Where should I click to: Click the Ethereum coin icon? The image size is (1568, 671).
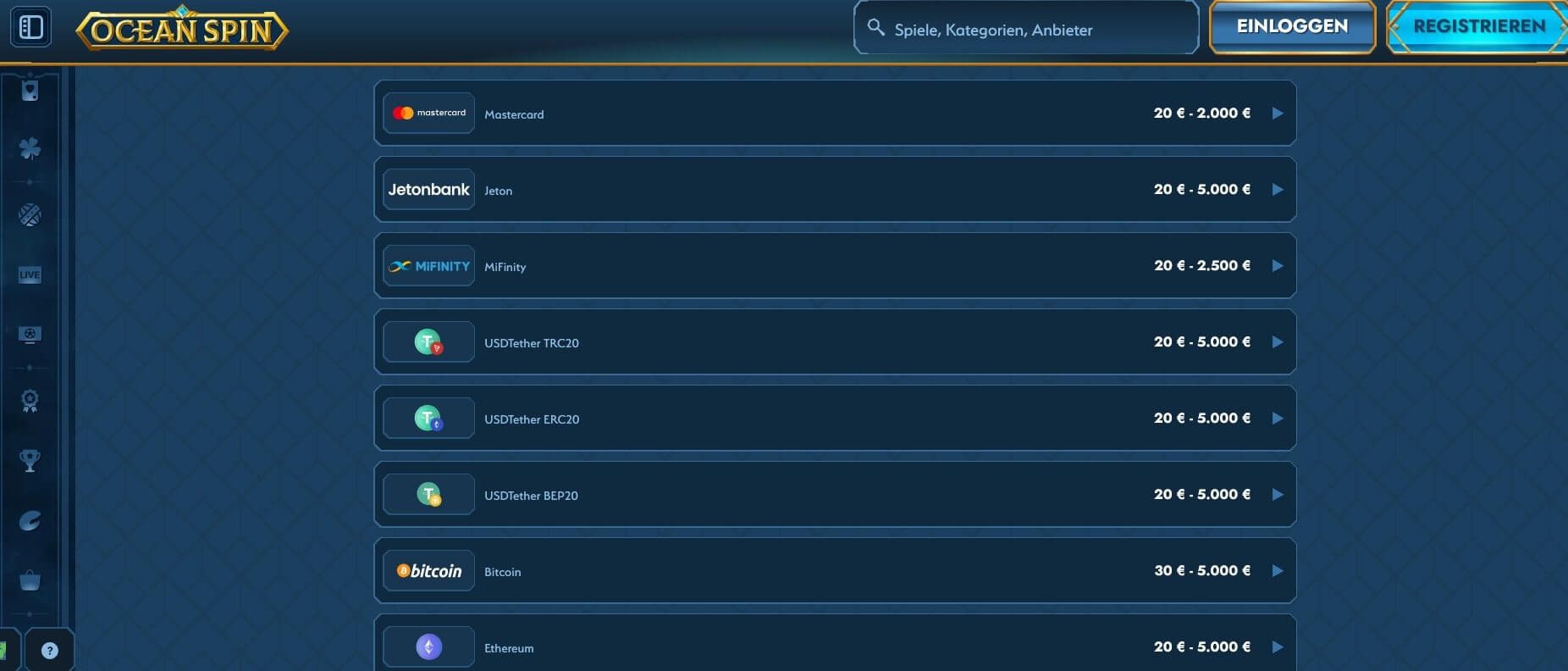(x=428, y=646)
